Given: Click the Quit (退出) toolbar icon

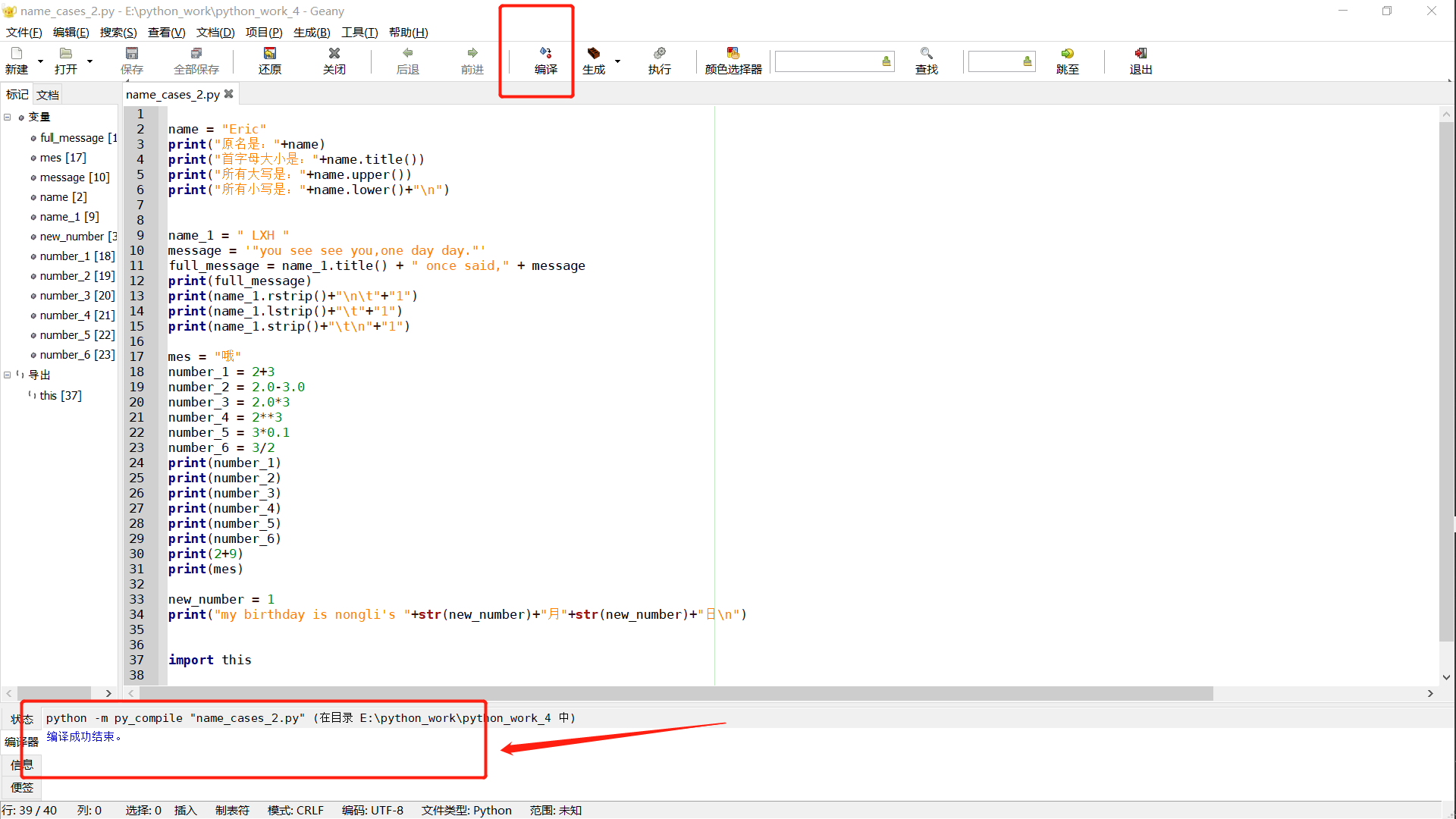Looking at the screenshot, I should click(x=1140, y=53).
